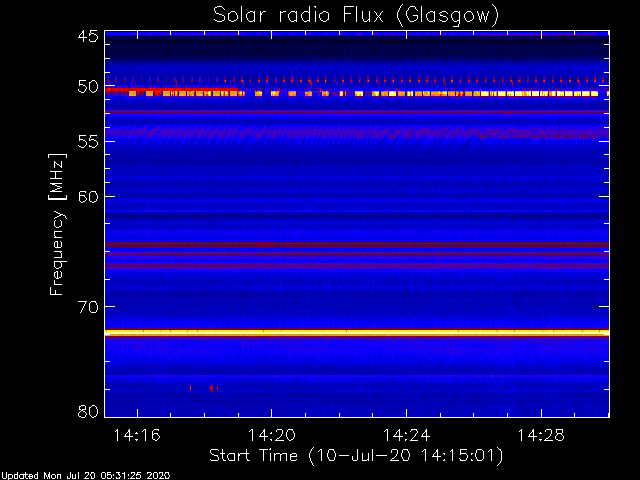The height and width of the screenshot is (480, 640).
Task: Click the plot title "Solar radio Flux (Glasgow)"
Action: tap(356, 16)
